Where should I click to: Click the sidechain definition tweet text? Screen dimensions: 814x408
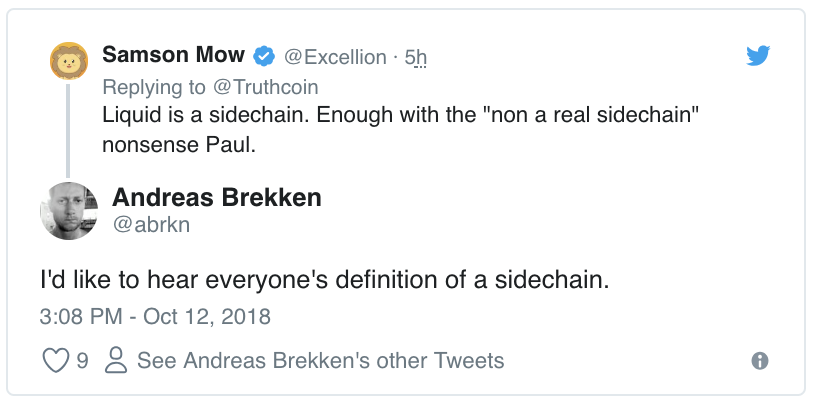pyautogui.click(x=324, y=280)
